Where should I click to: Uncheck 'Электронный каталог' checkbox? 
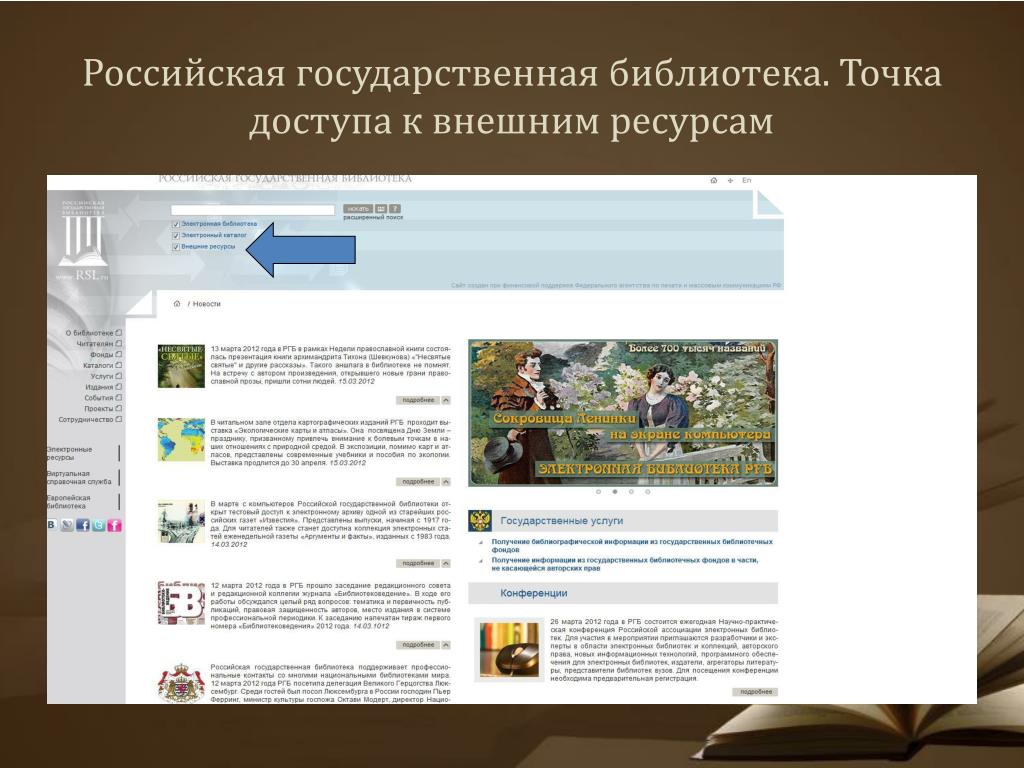pos(176,235)
